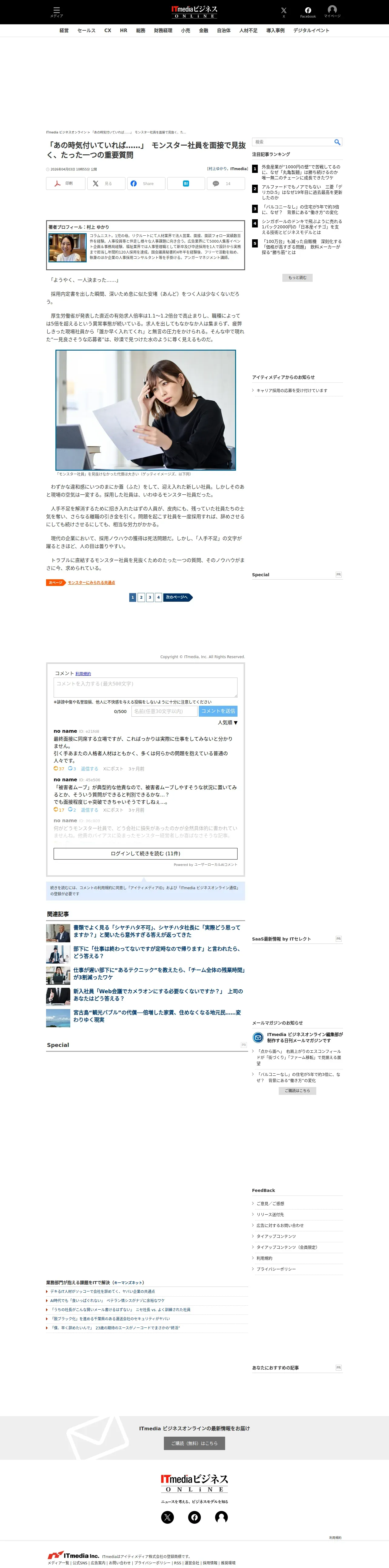
Task: Focus the 名前(任意30文字以内) name field
Action: (x=165, y=711)
